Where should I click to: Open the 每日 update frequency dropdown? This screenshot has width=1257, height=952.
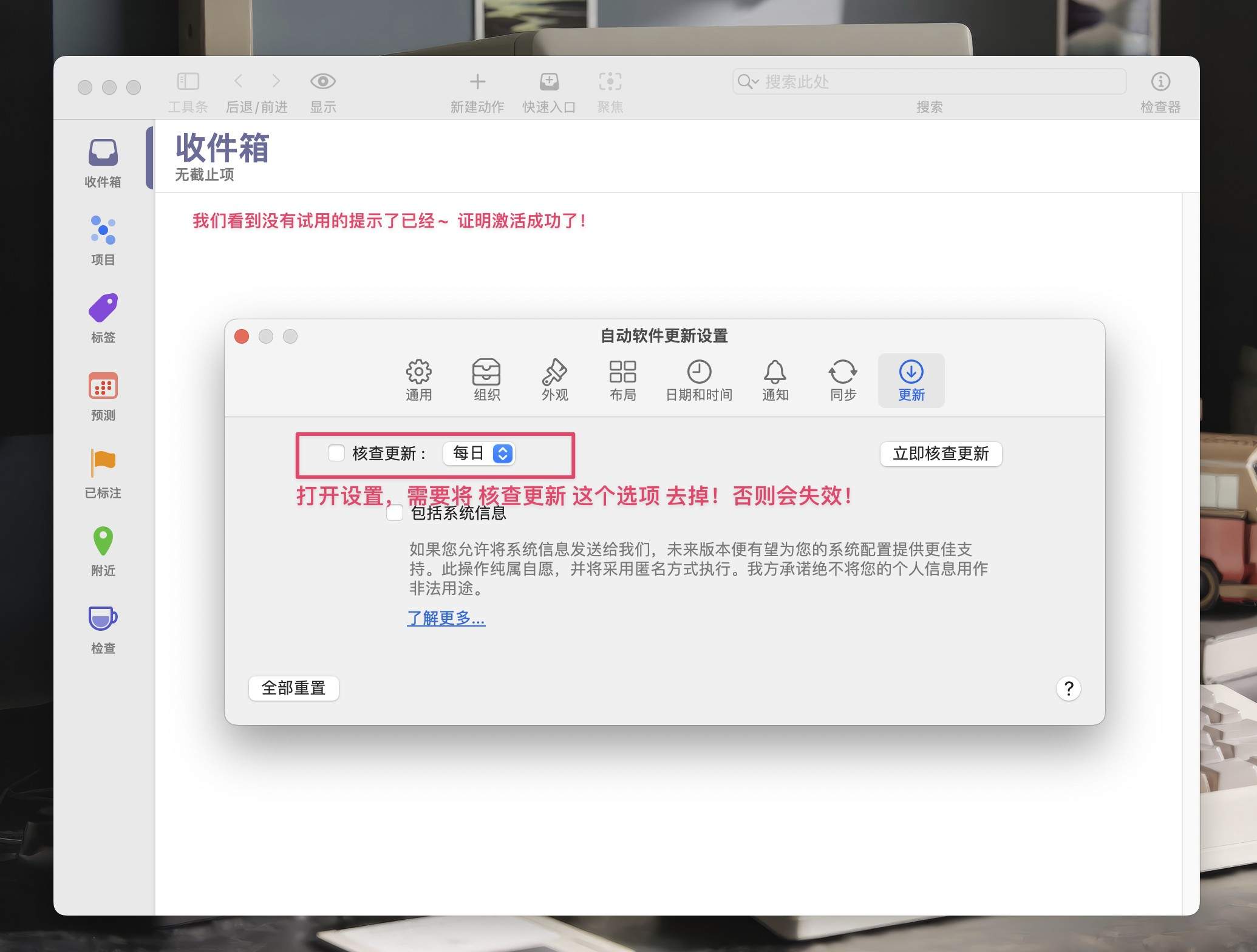[479, 453]
